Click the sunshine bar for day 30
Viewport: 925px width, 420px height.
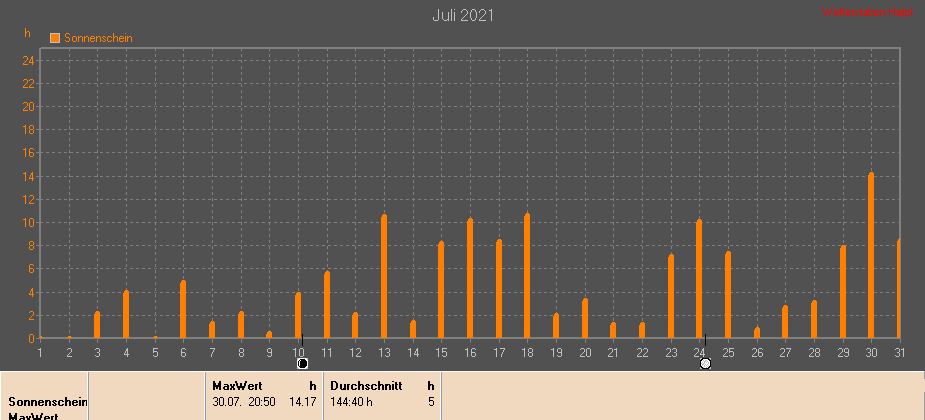coord(871,255)
